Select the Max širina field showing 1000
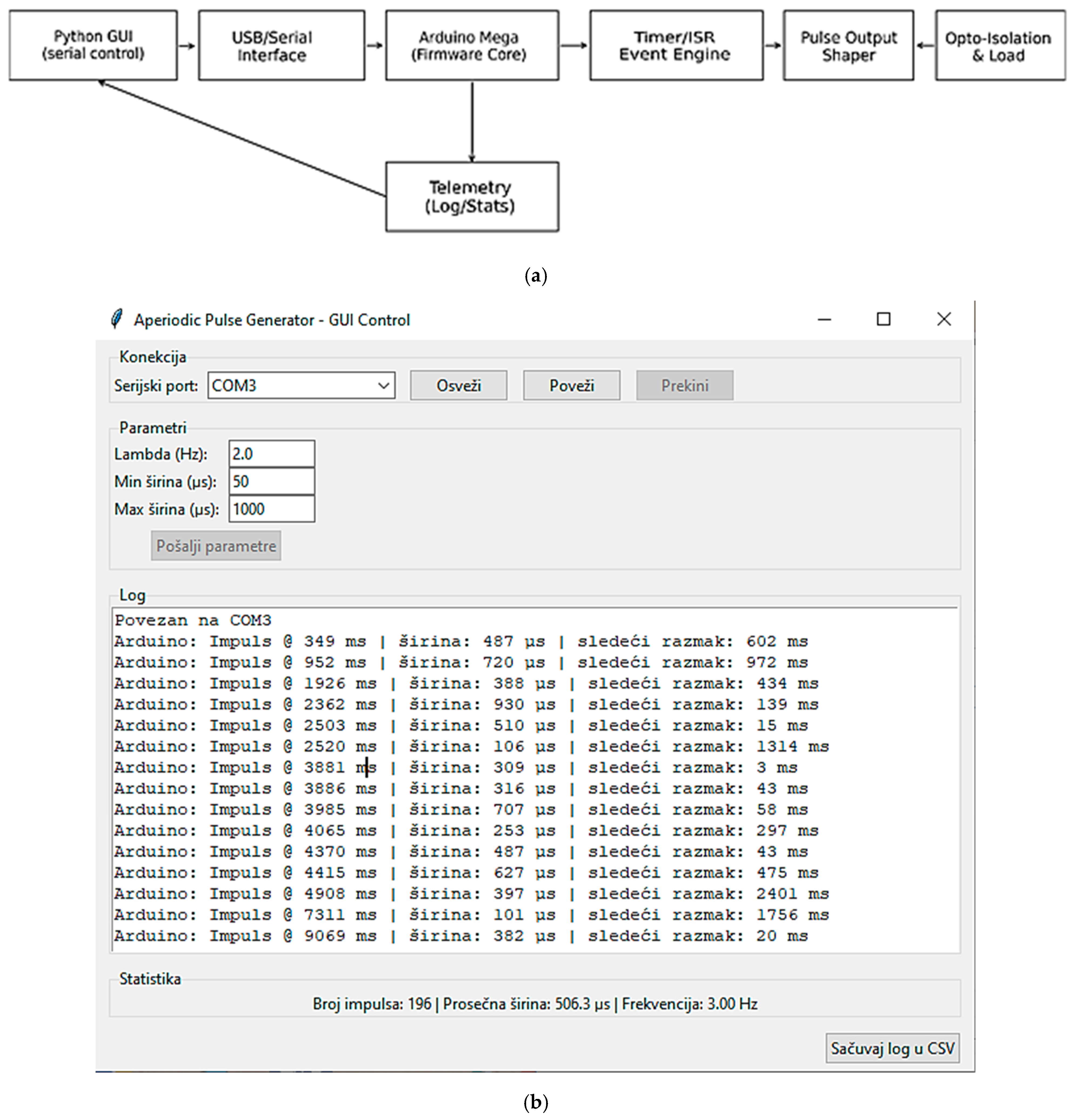The image size is (1076, 1120). pyautogui.click(x=272, y=509)
